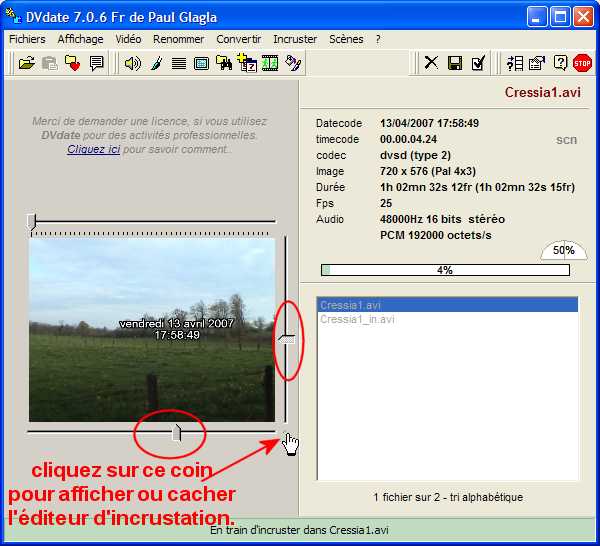Open the Vidéo menu
Viewport: 600px width, 546px height.
[128, 39]
